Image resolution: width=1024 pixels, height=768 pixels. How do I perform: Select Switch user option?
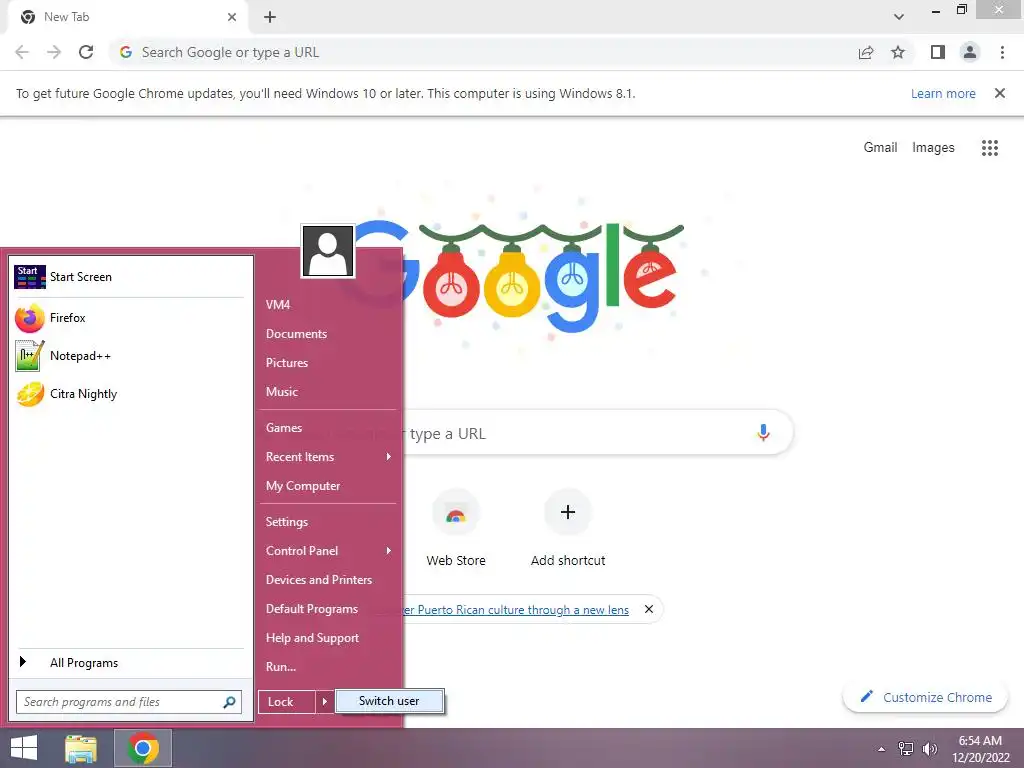pos(389,701)
